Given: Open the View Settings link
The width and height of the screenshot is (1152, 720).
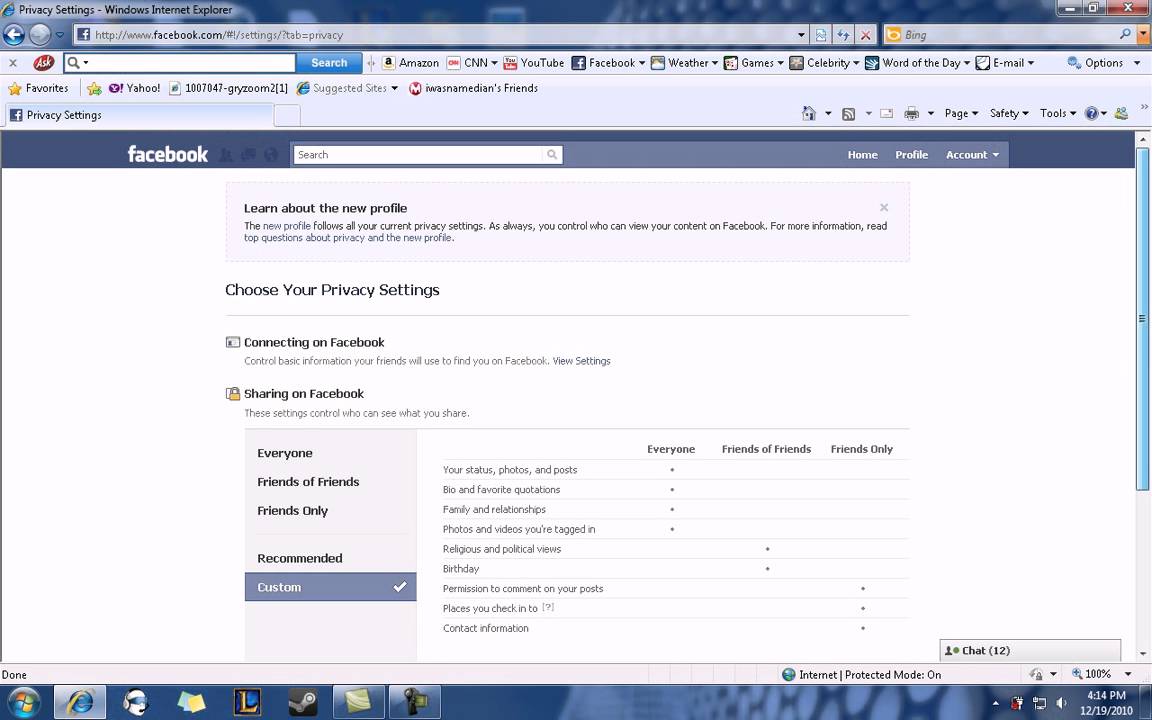Looking at the screenshot, I should point(581,361).
